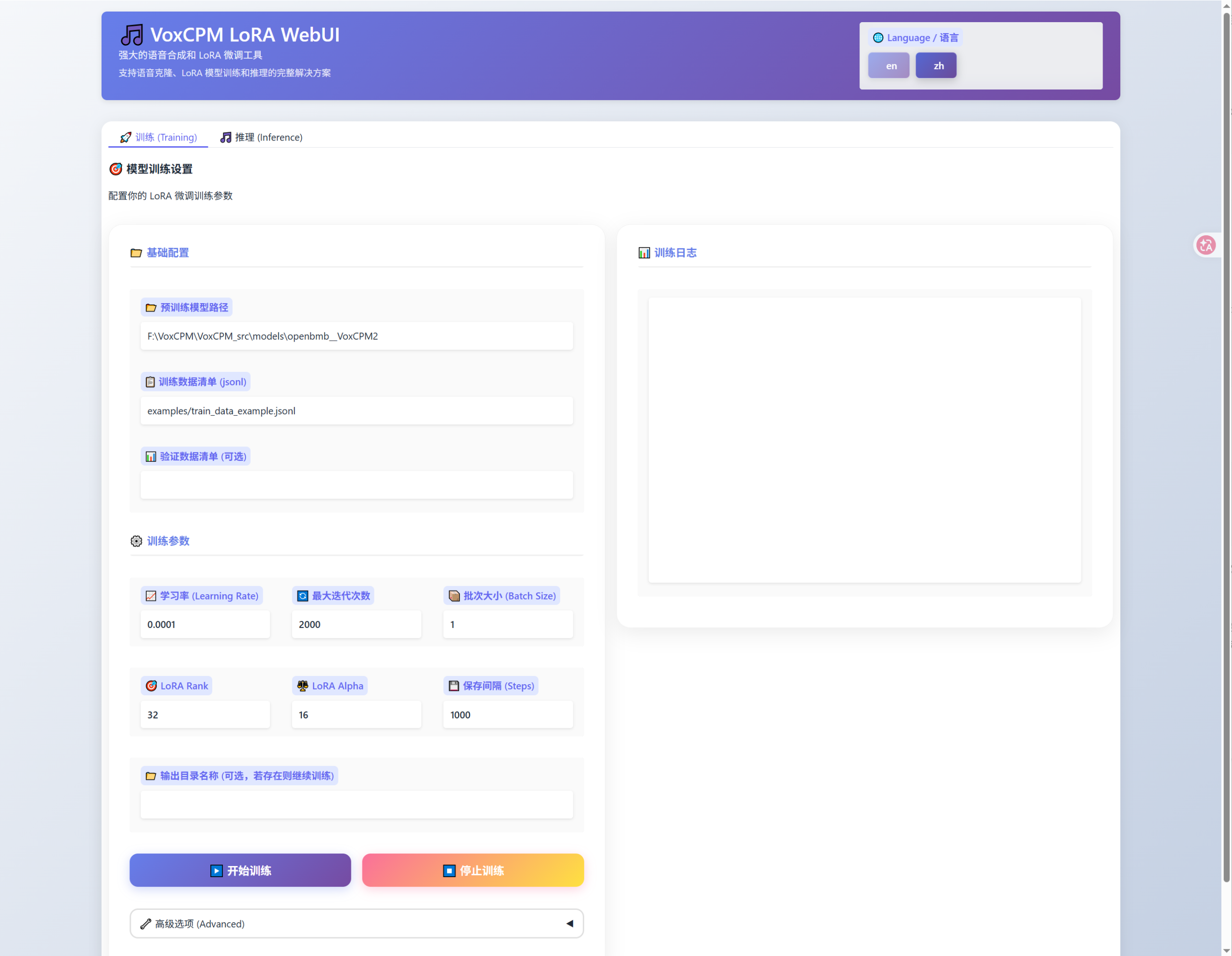Open the 推理 (Inference) tab

[x=261, y=137]
